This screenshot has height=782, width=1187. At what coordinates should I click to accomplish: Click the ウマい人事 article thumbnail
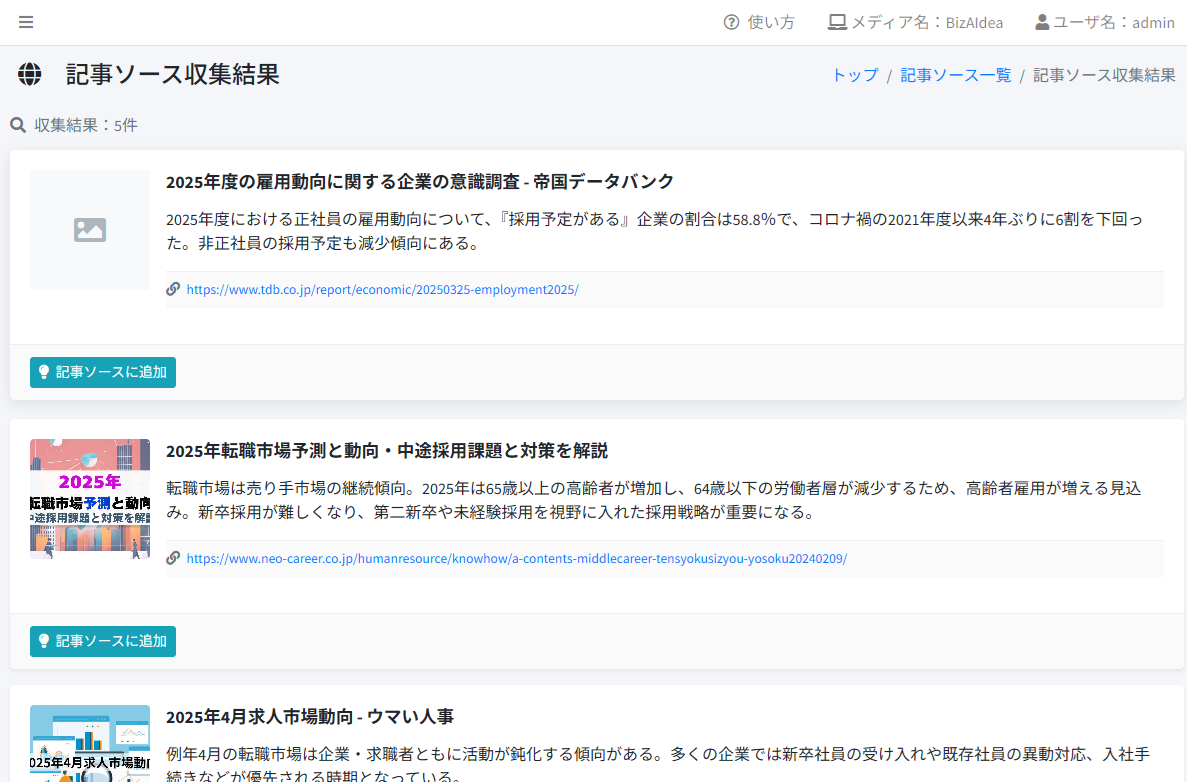pos(90,745)
